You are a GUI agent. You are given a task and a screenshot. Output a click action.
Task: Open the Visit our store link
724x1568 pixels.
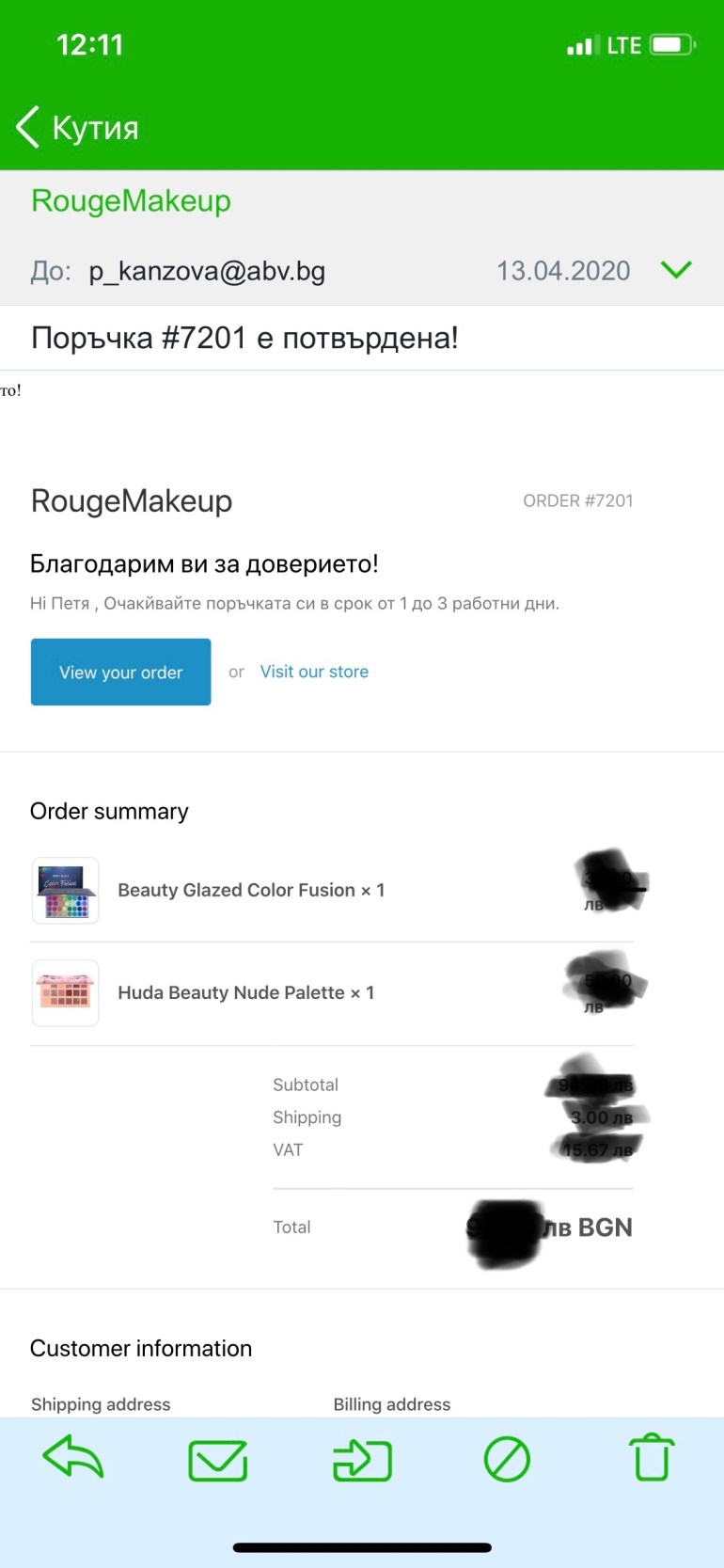tap(314, 672)
